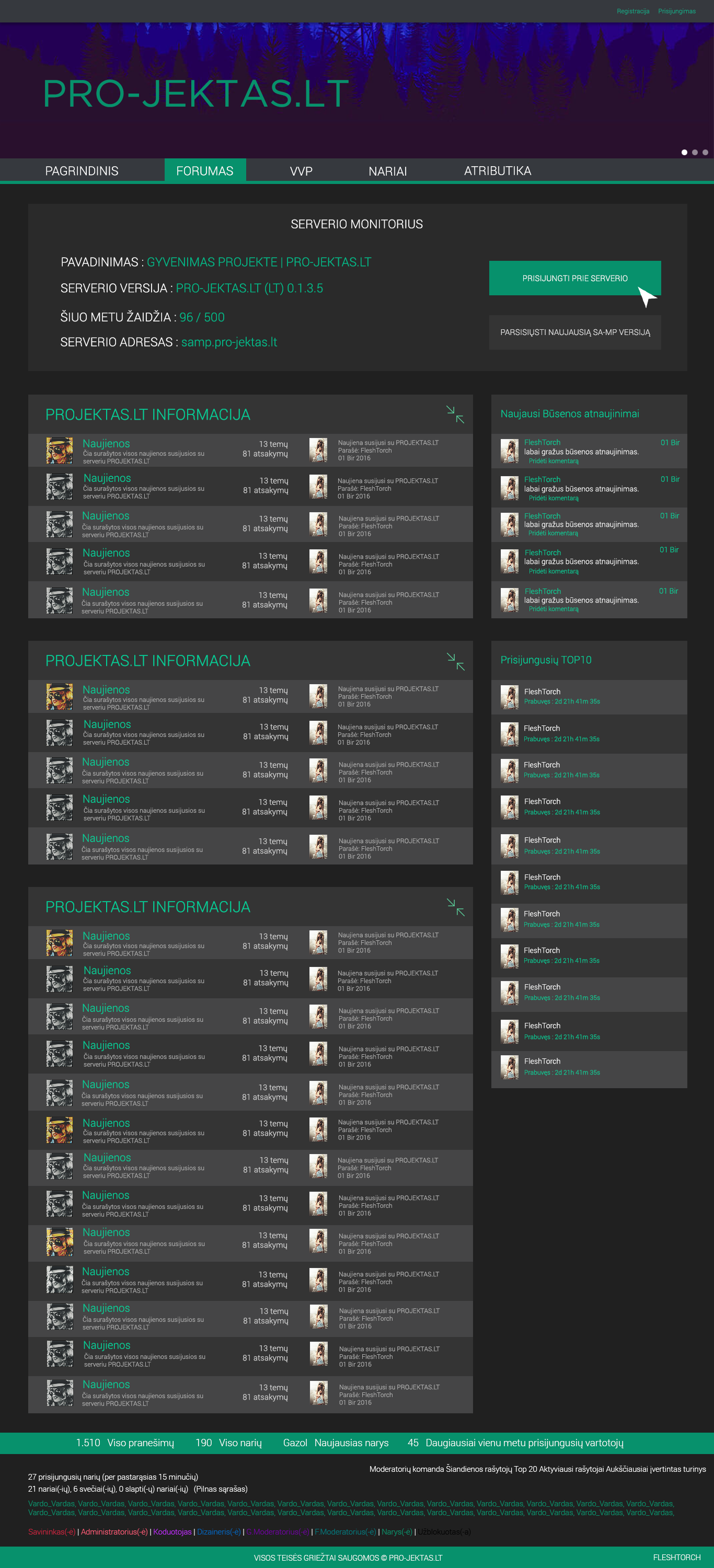Collapse the third PROJEKTAS.LT INFORMACIJA panel
The width and height of the screenshot is (714, 1568).
coord(455,907)
